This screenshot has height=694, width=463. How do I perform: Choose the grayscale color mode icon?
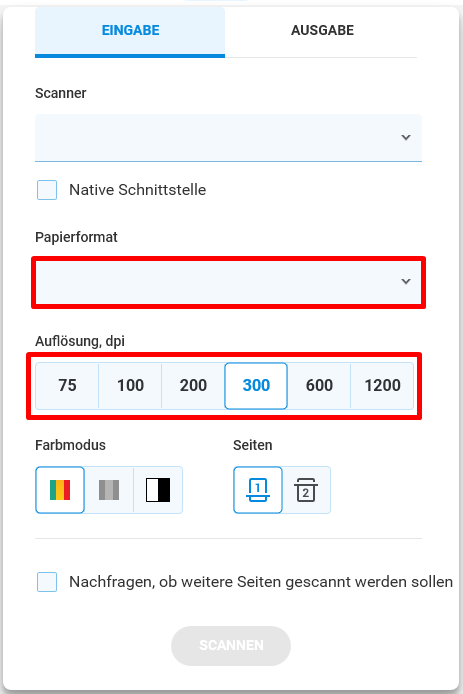pyautogui.click(x=109, y=490)
